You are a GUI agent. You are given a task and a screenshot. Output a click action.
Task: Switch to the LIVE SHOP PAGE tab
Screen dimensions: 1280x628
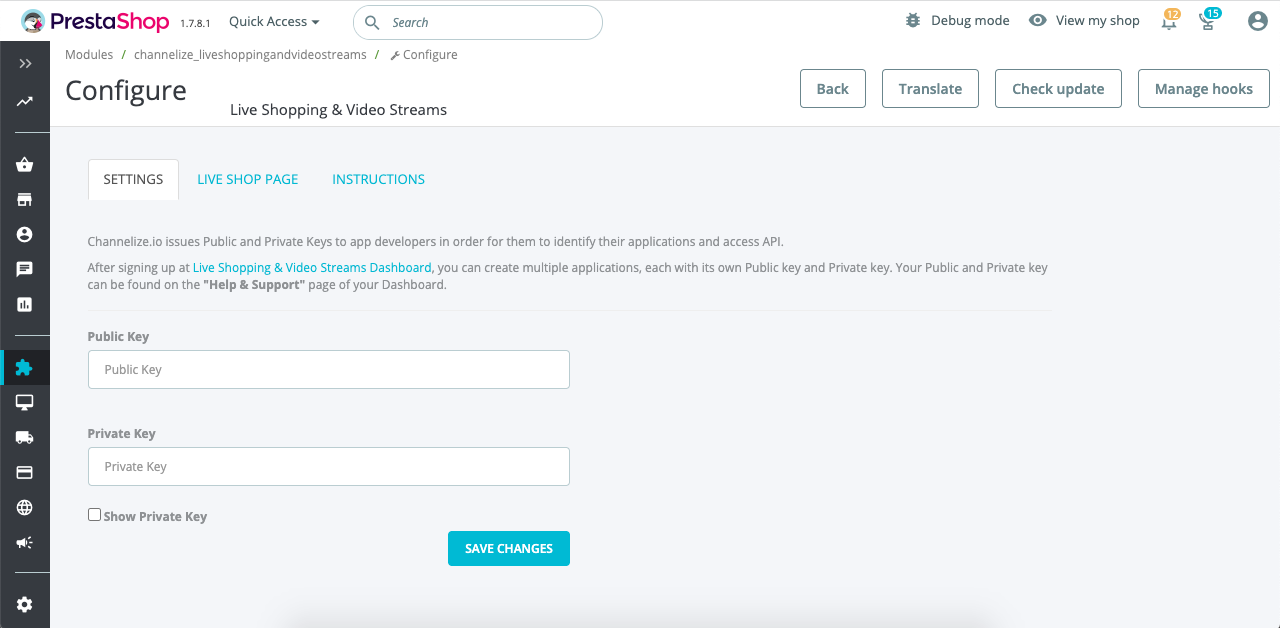coord(248,179)
